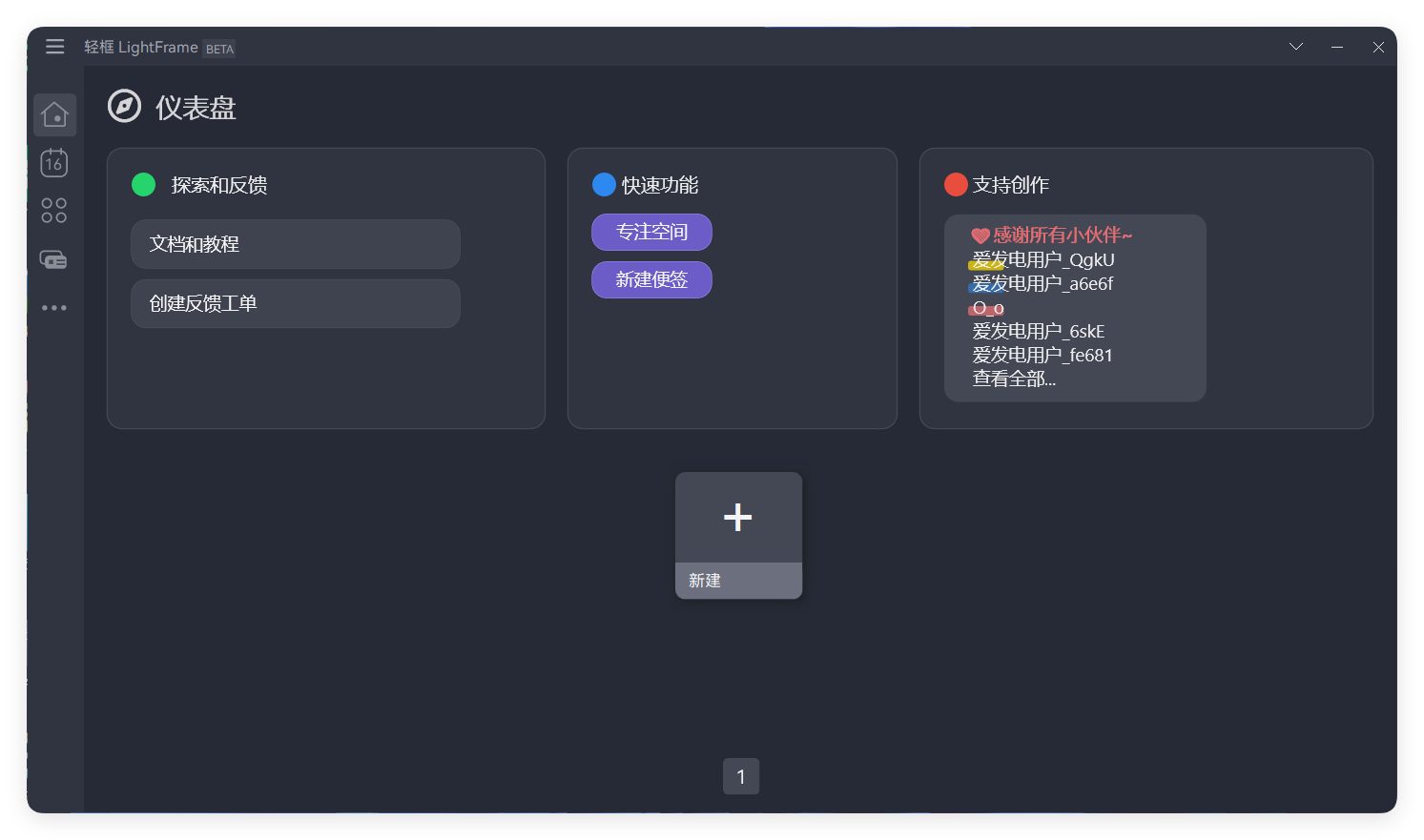Select the Home sidebar icon
Image resolution: width=1424 pixels, height=840 pixels.
click(54, 114)
